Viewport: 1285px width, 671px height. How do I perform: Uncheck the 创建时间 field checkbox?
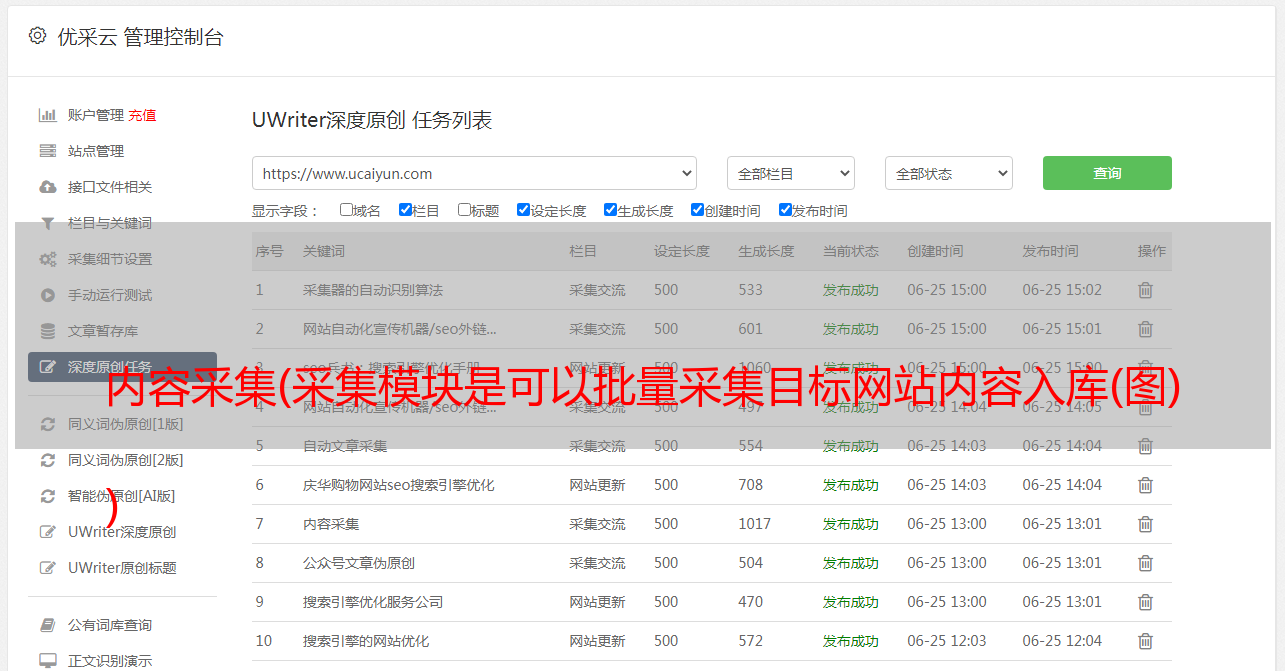coord(697,210)
